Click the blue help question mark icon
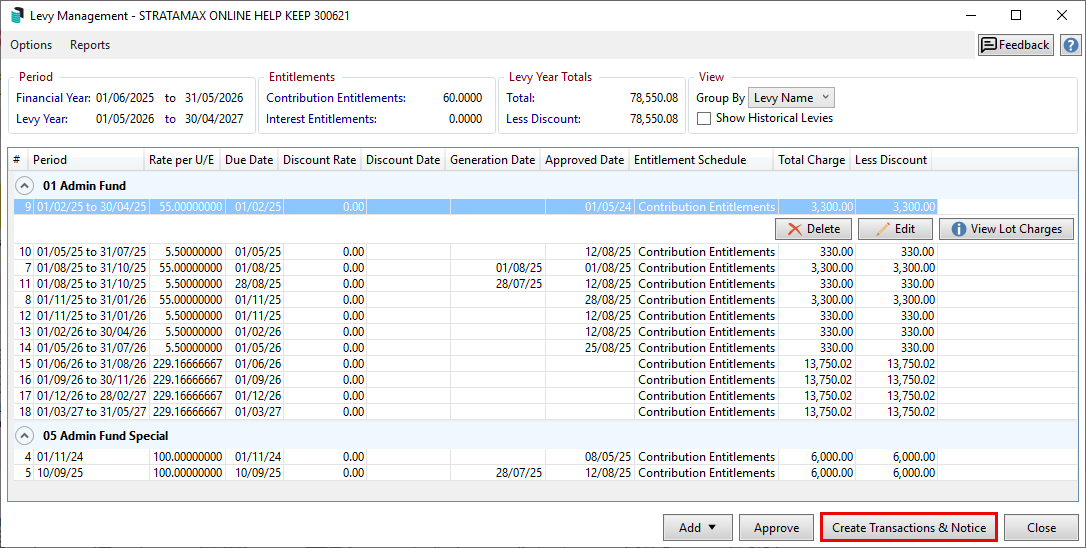Viewport: 1086px width, 548px height. coord(1070,45)
